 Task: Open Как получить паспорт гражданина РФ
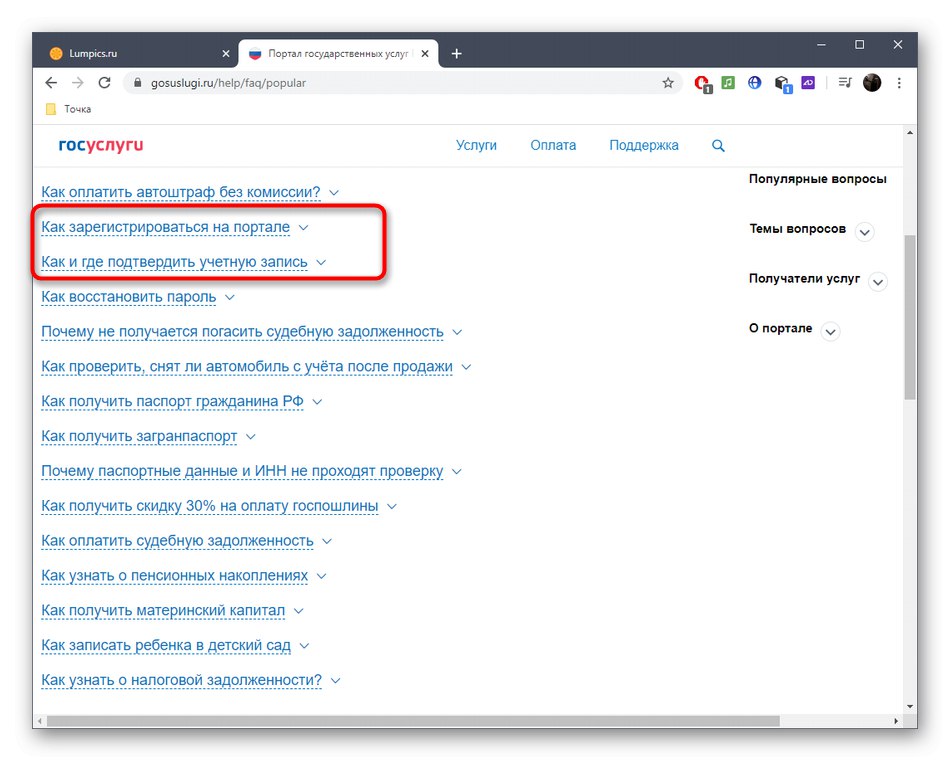click(172, 402)
